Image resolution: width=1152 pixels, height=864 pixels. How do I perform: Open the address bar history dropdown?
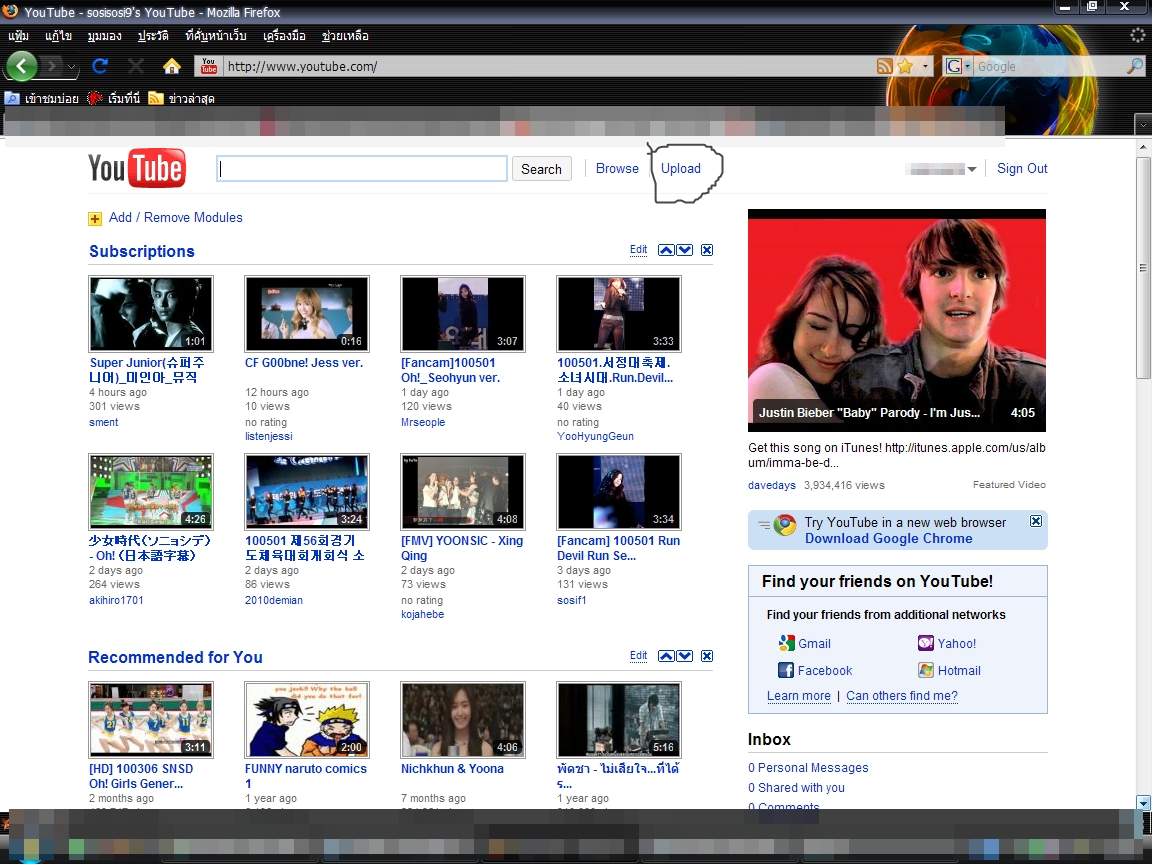pyautogui.click(x=925, y=66)
